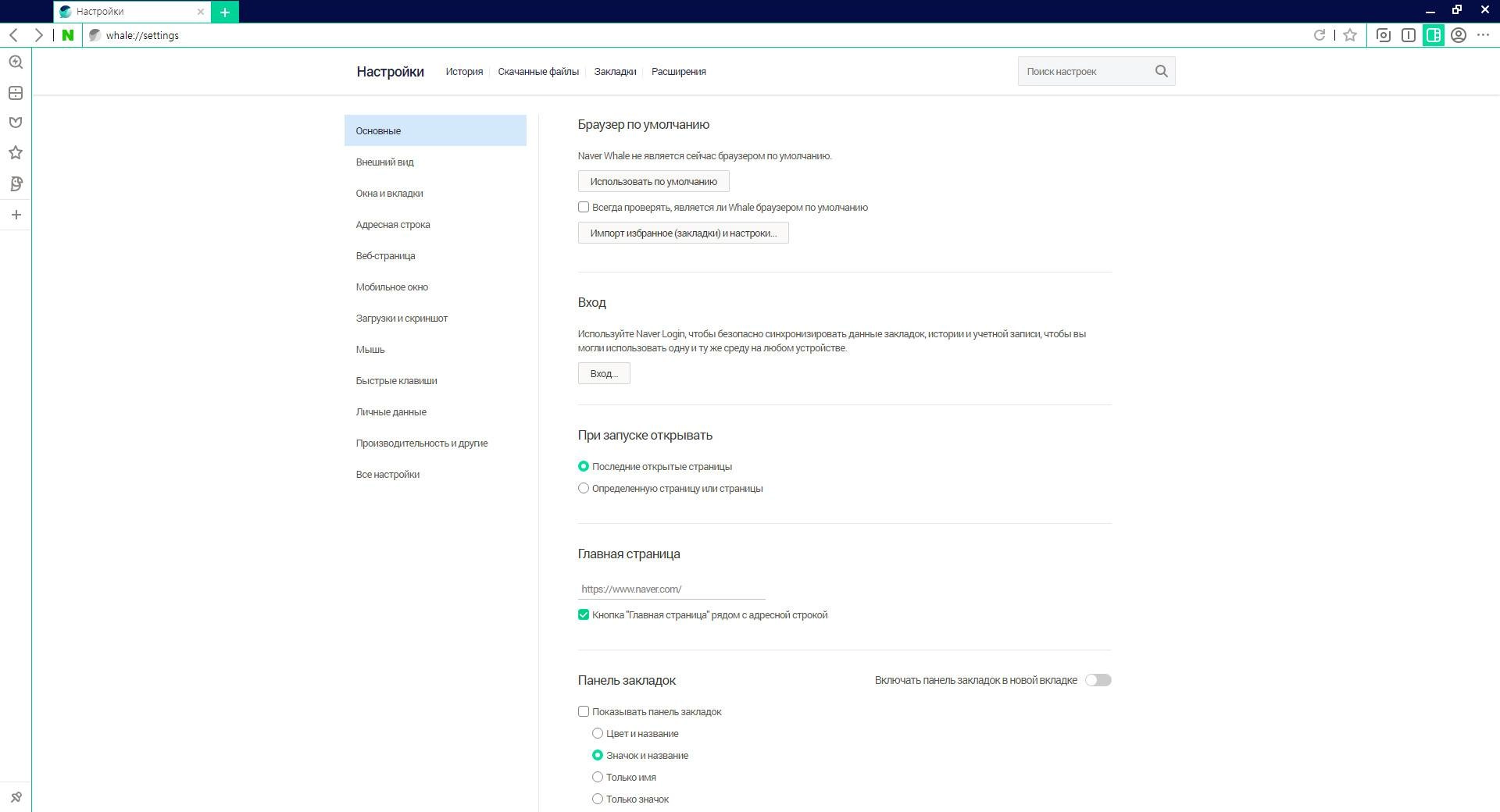Check Всегда проверять default browser checkbox
The height and width of the screenshot is (812, 1500).
584,207
